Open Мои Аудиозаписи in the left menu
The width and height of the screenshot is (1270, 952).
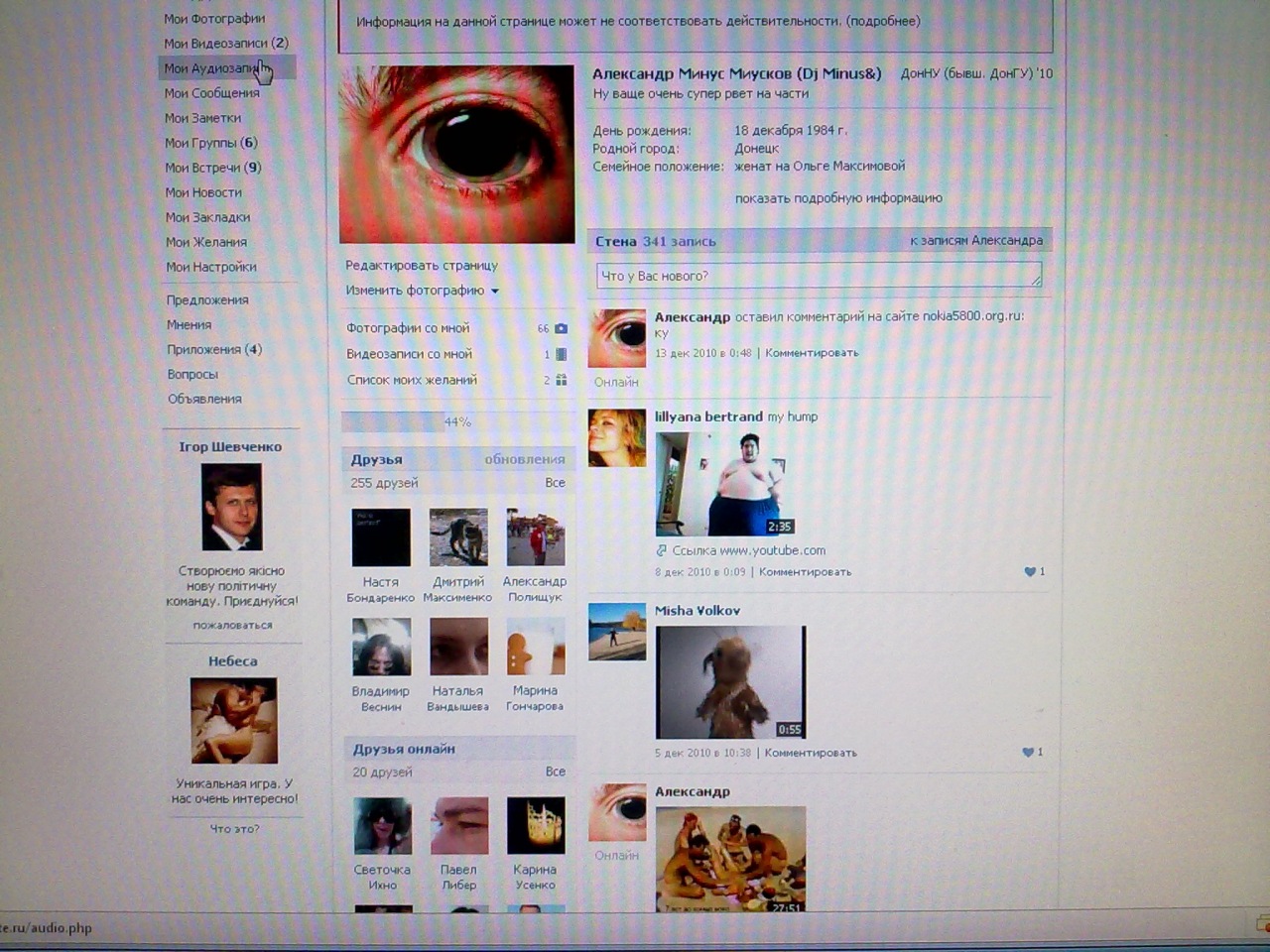pyautogui.click(x=211, y=68)
